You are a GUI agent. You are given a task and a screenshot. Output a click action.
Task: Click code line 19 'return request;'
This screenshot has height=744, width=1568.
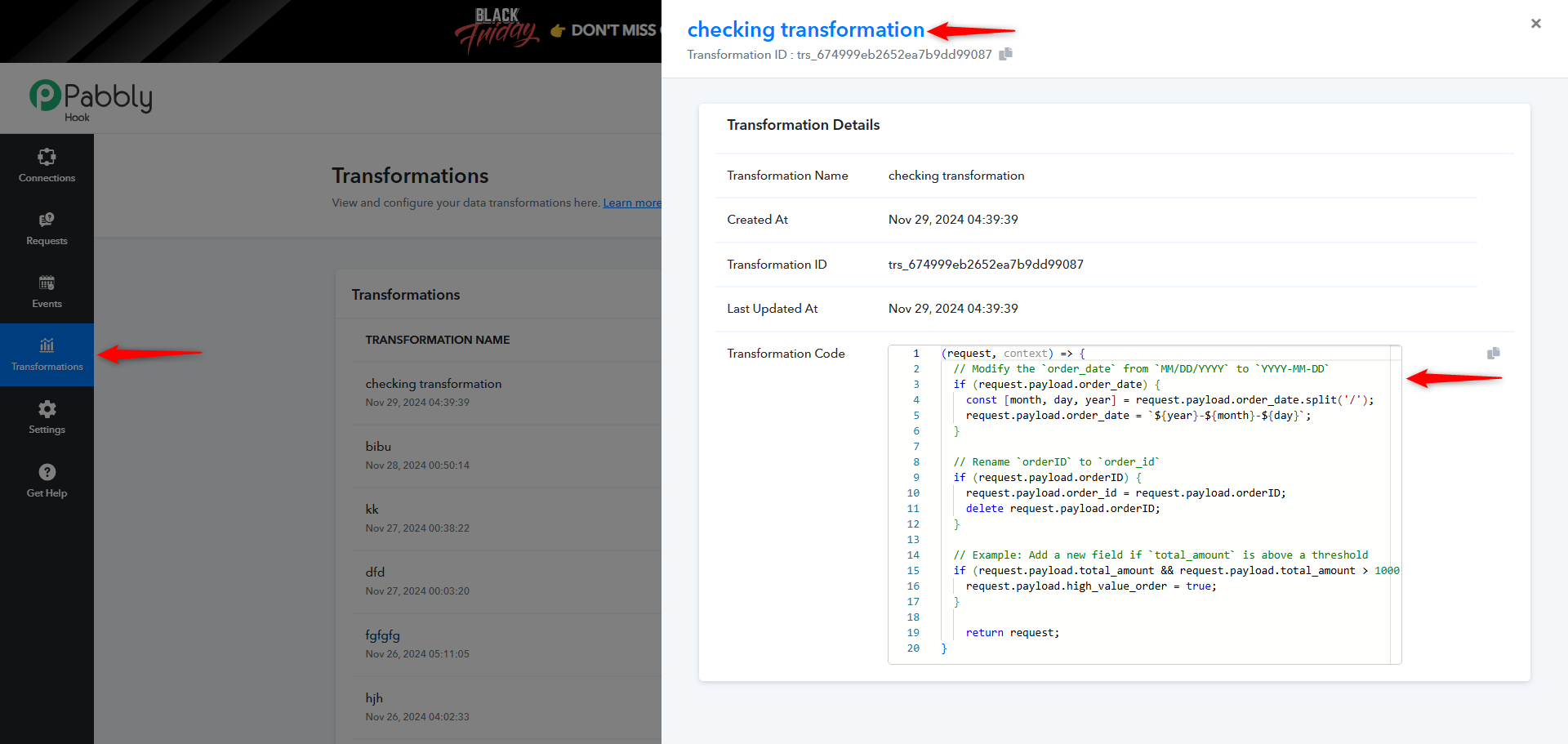point(1013,633)
